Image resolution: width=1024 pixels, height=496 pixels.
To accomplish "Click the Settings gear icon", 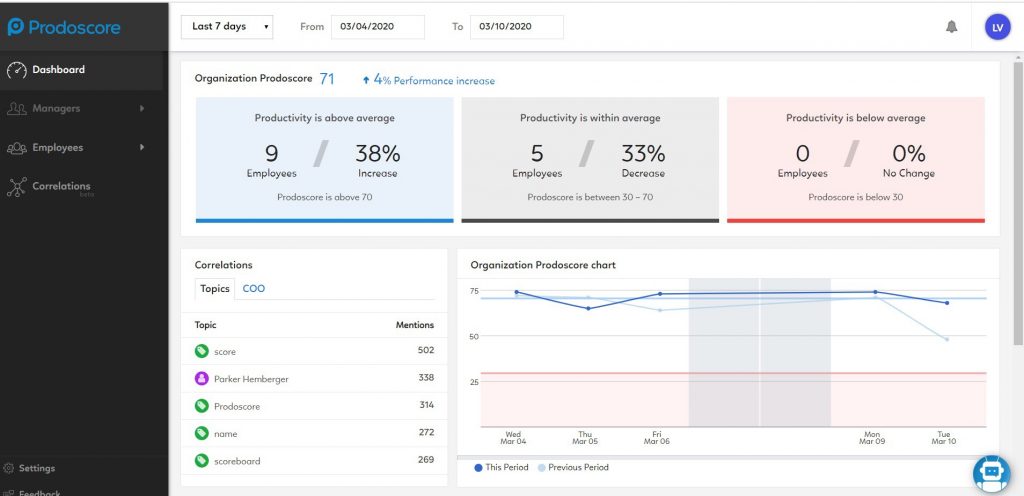I will pyautogui.click(x=9, y=468).
